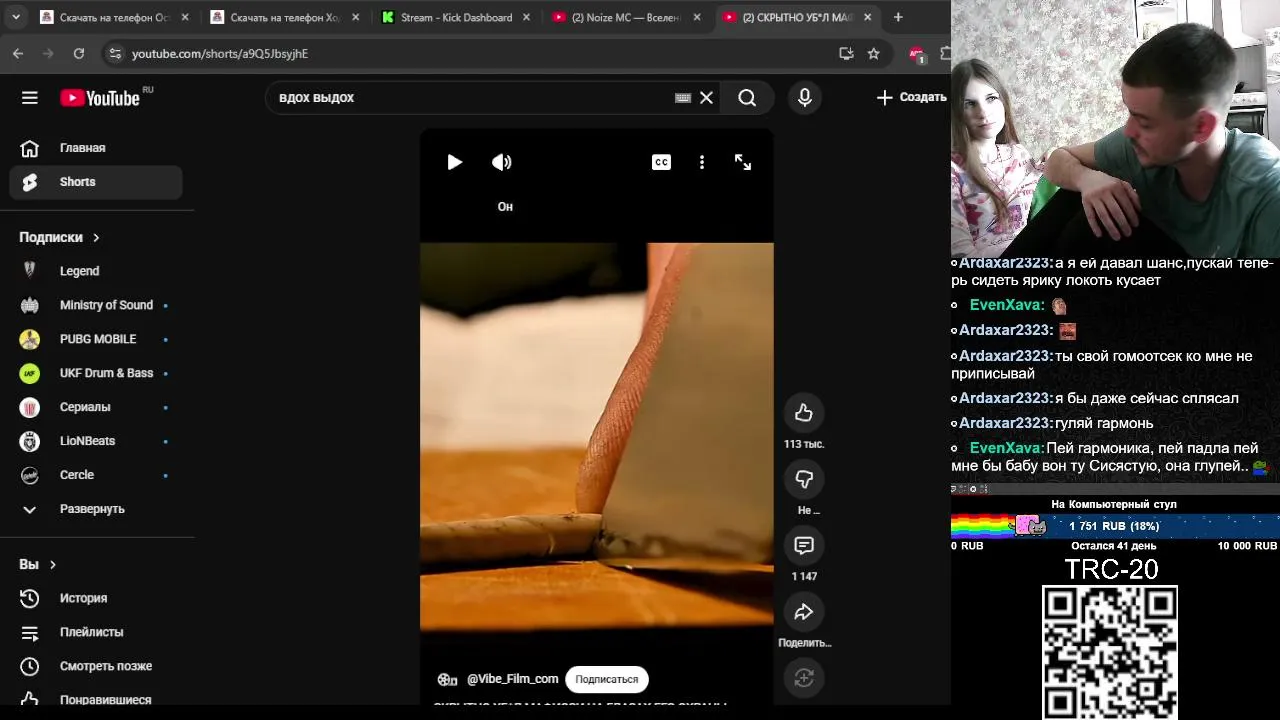
Task: Open site information icon in address bar
Action: (x=115, y=54)
